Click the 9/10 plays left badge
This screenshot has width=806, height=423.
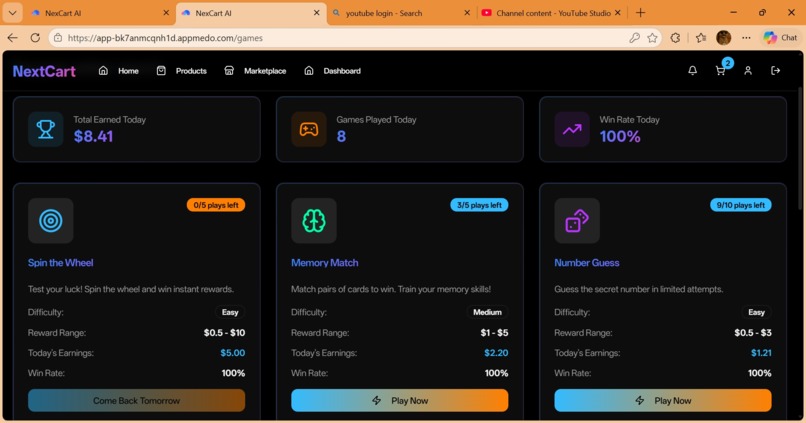[x=741, y=205]
